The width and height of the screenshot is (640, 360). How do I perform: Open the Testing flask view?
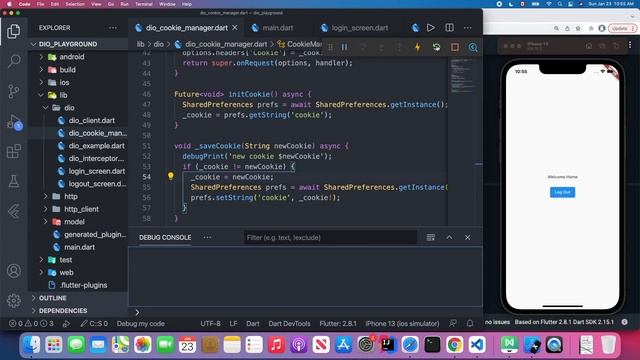pyautogui.click(x=13, y=181)
